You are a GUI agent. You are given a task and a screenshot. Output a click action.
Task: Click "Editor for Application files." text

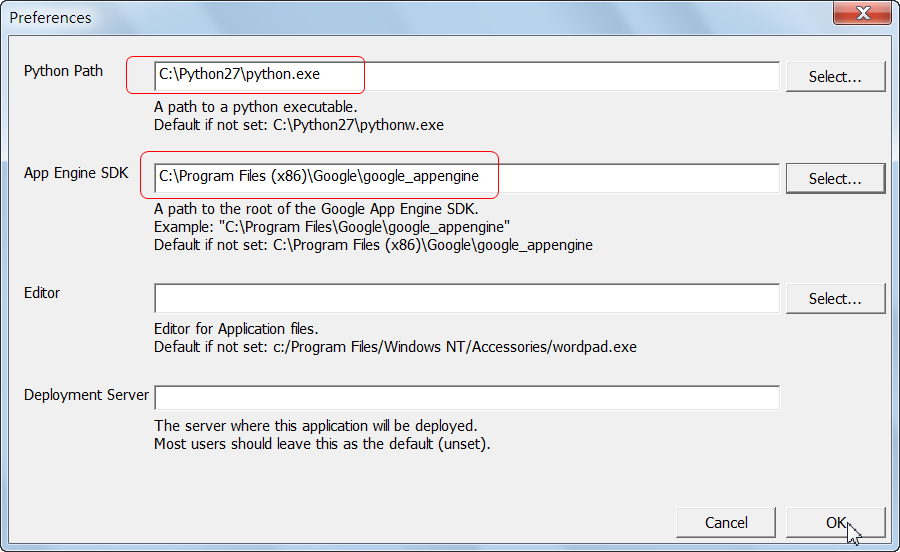click(236, 329)
